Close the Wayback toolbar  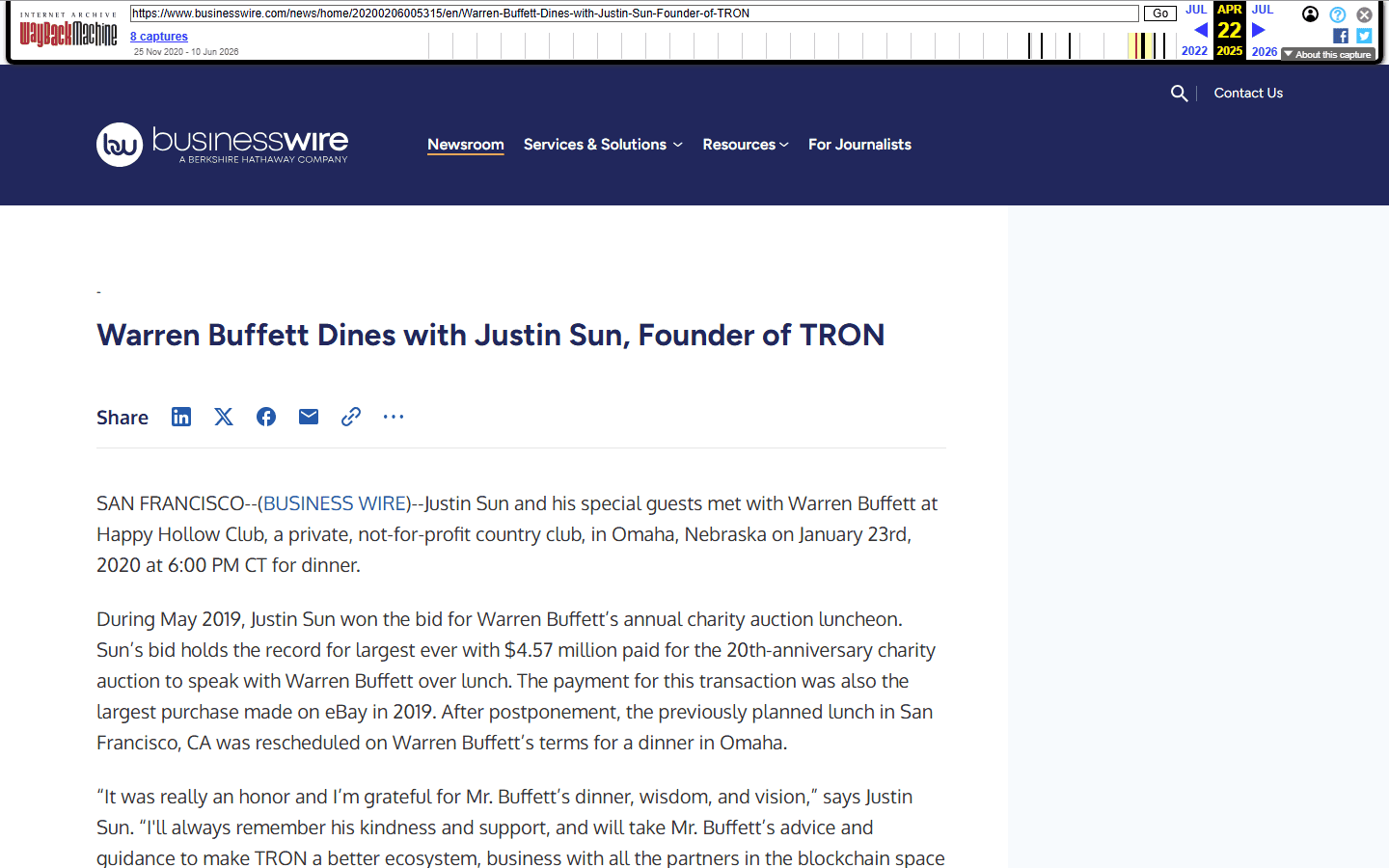click(1364, 14)
